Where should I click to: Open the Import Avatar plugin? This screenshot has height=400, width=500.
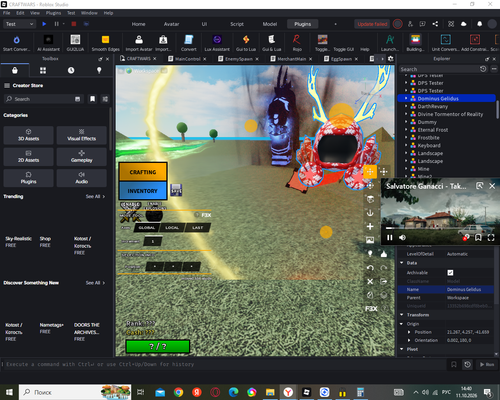139,43
